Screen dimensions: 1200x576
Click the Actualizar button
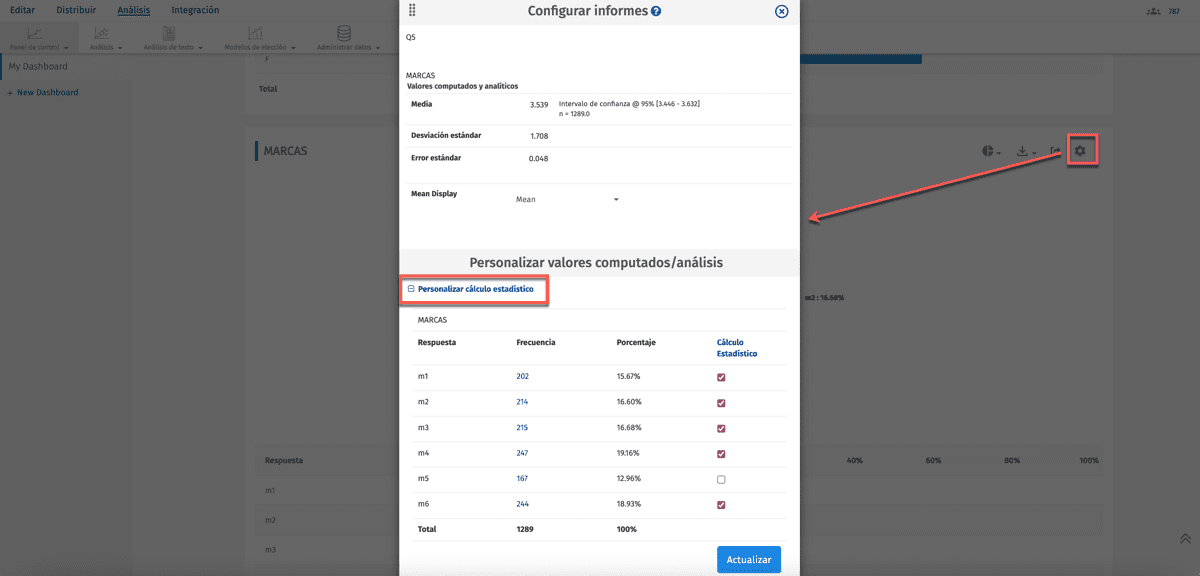coord(749,560)
